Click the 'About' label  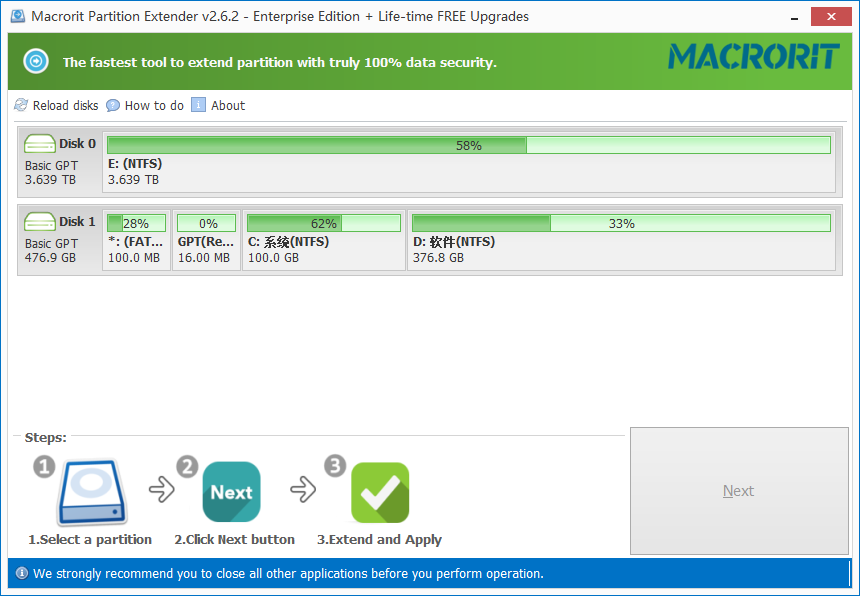(x=228, y=105)
